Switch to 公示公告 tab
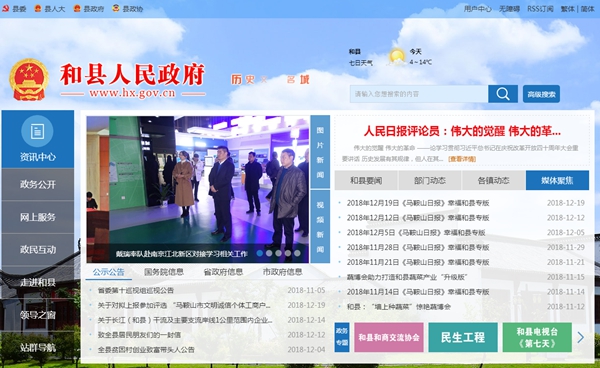 point(108,272)
